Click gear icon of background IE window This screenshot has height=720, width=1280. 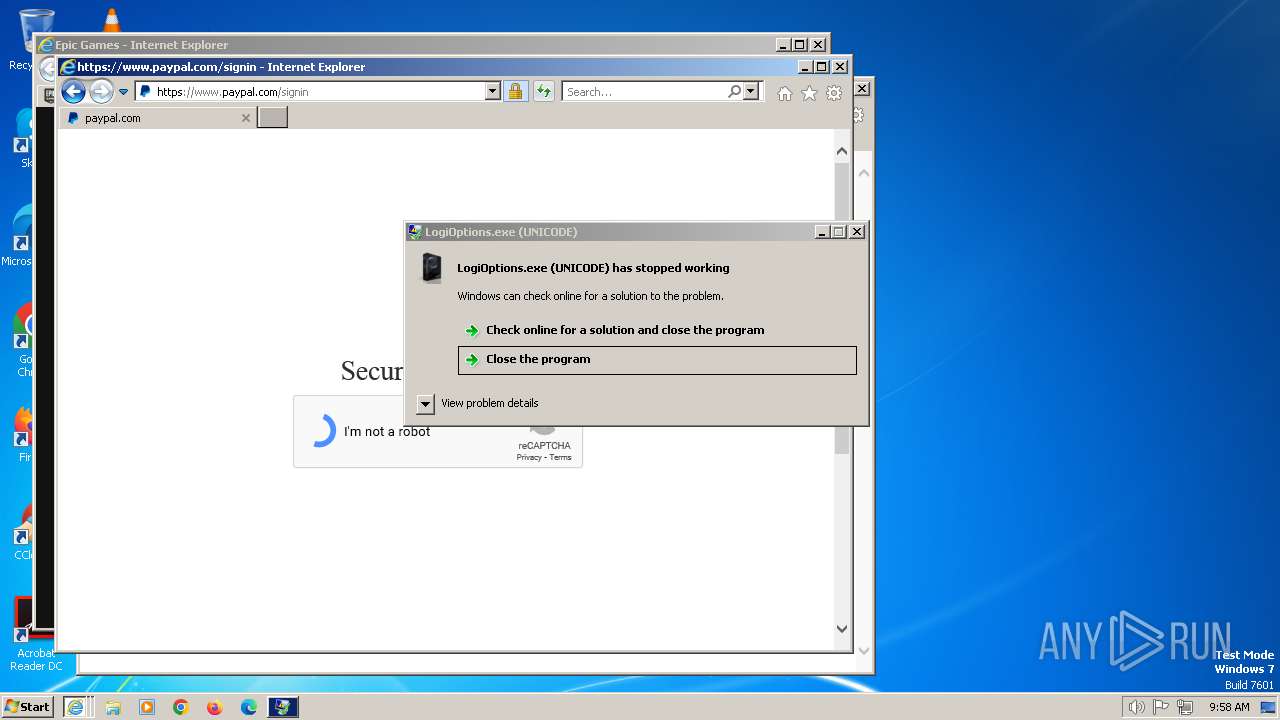(x=858, y=116)
